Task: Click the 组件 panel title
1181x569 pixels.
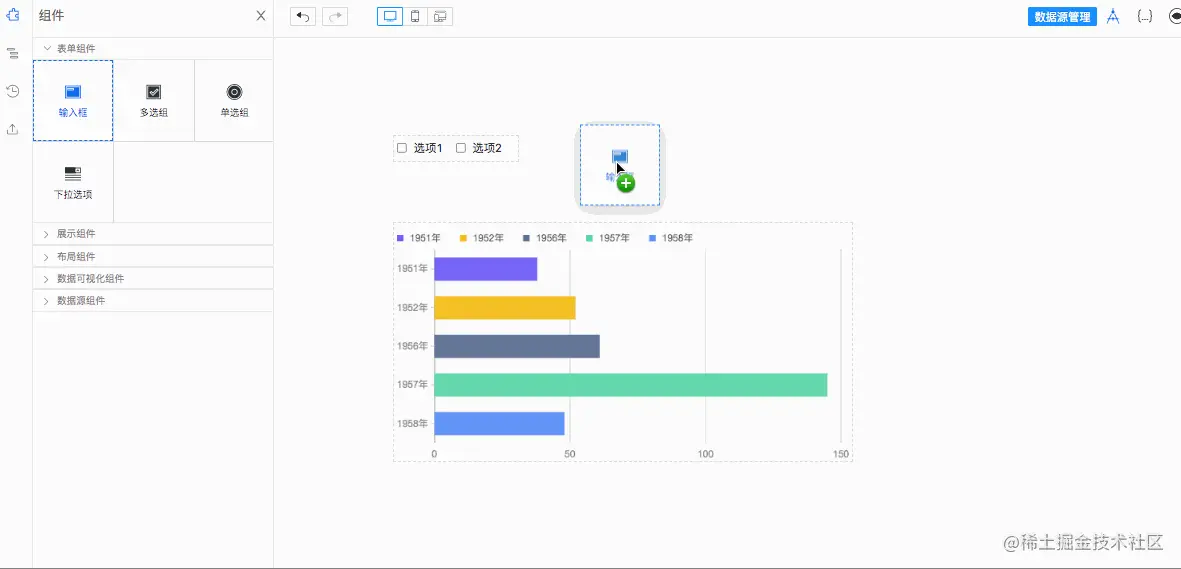Action: 51,16
